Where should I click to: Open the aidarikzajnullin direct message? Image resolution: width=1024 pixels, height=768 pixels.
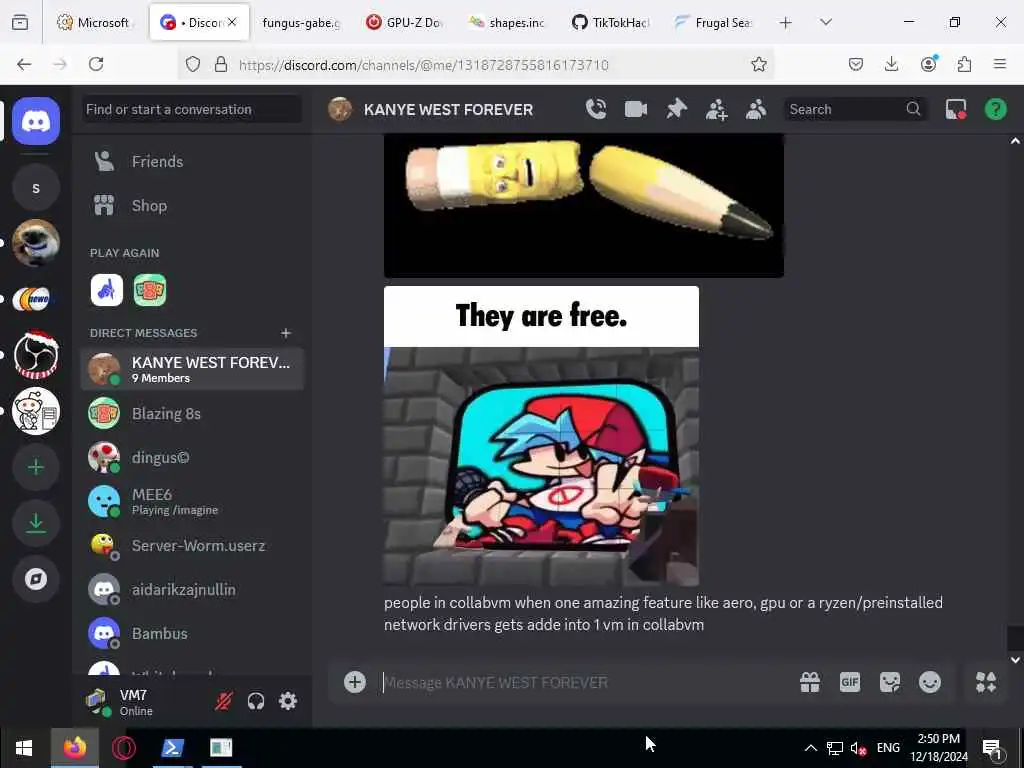pos(192,589)
